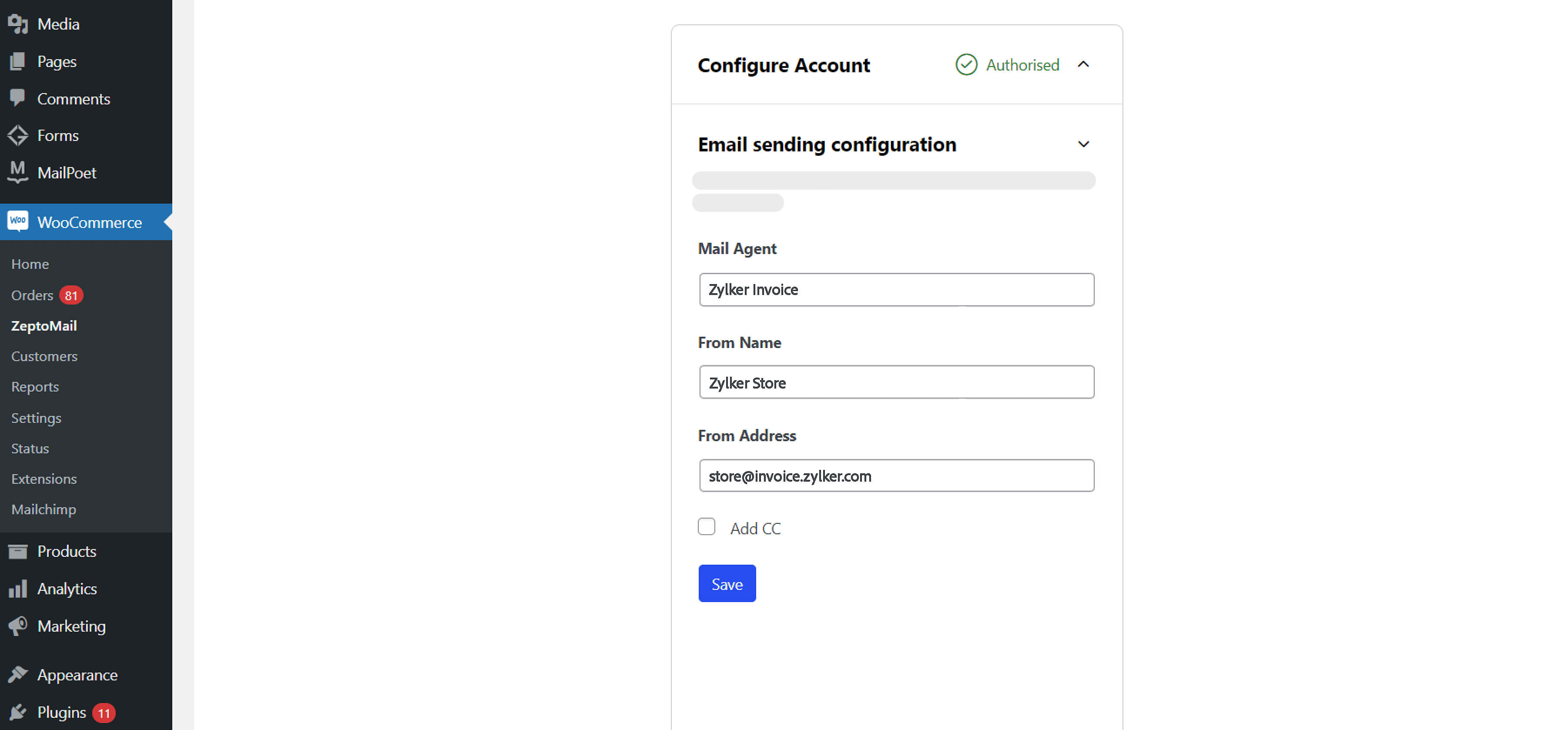Click the green Authorised checkmark icon
Screen dimensions: 1568x730
pos(966,64)
